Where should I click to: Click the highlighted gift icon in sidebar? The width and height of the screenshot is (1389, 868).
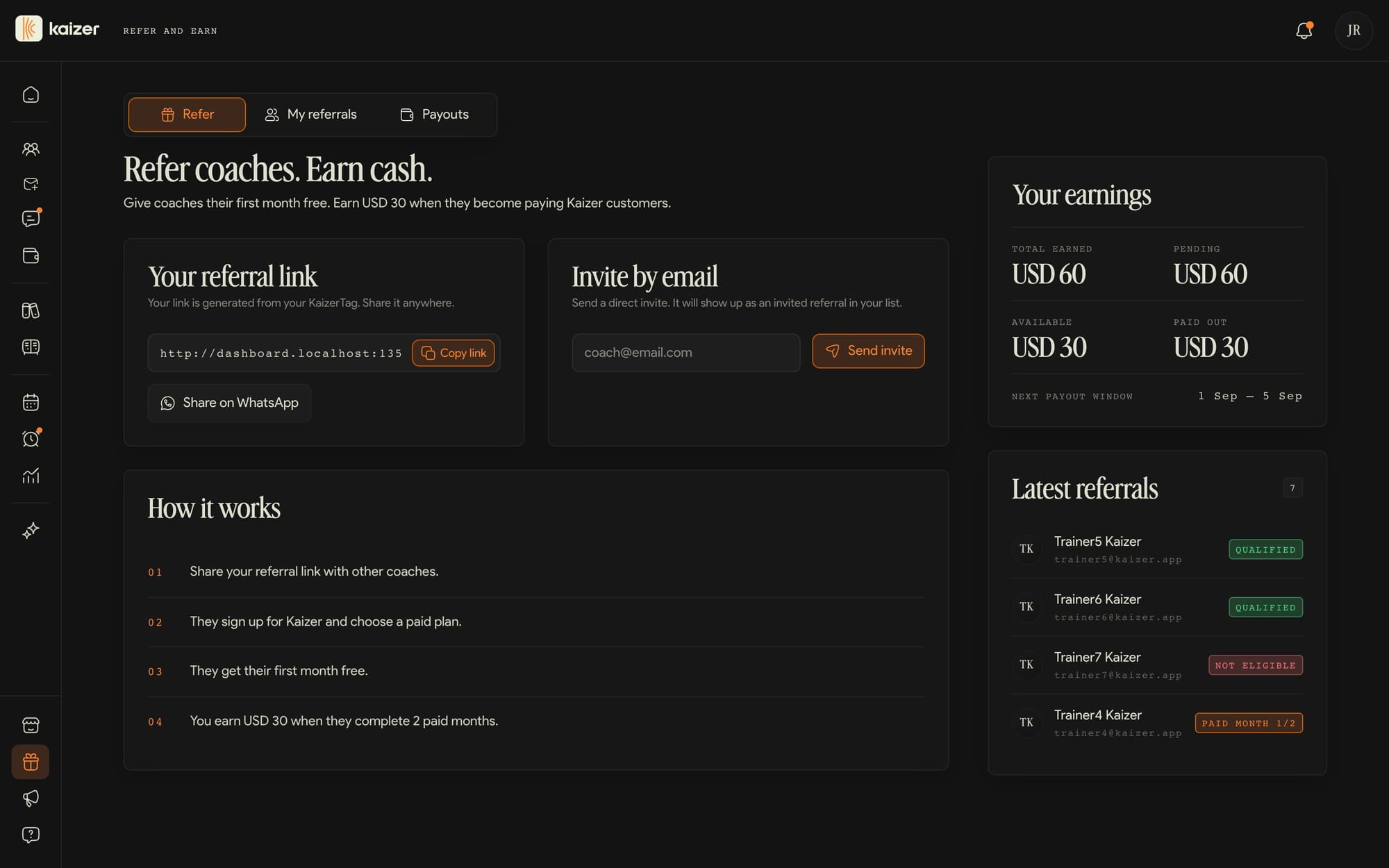(x=31, y=762)
